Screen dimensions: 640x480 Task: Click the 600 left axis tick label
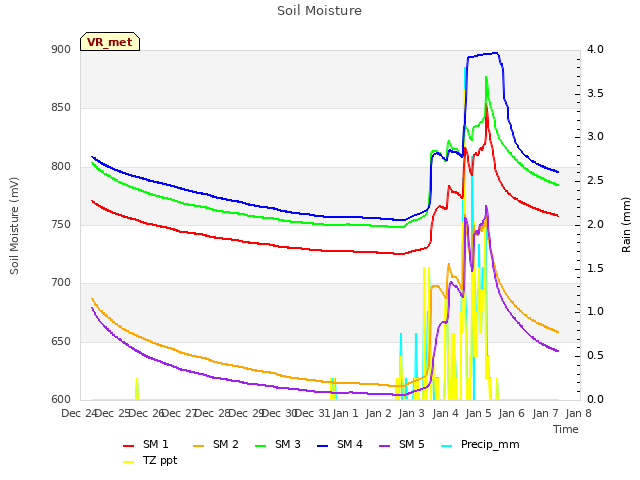(61, 399)
